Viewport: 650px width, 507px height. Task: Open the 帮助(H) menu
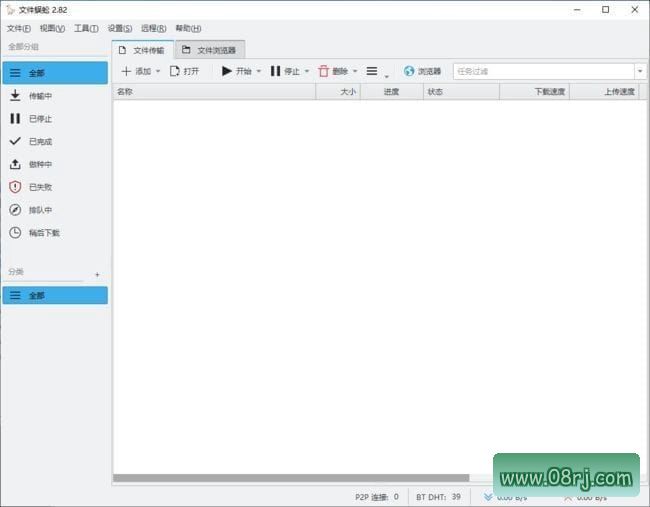coord(188,28)
